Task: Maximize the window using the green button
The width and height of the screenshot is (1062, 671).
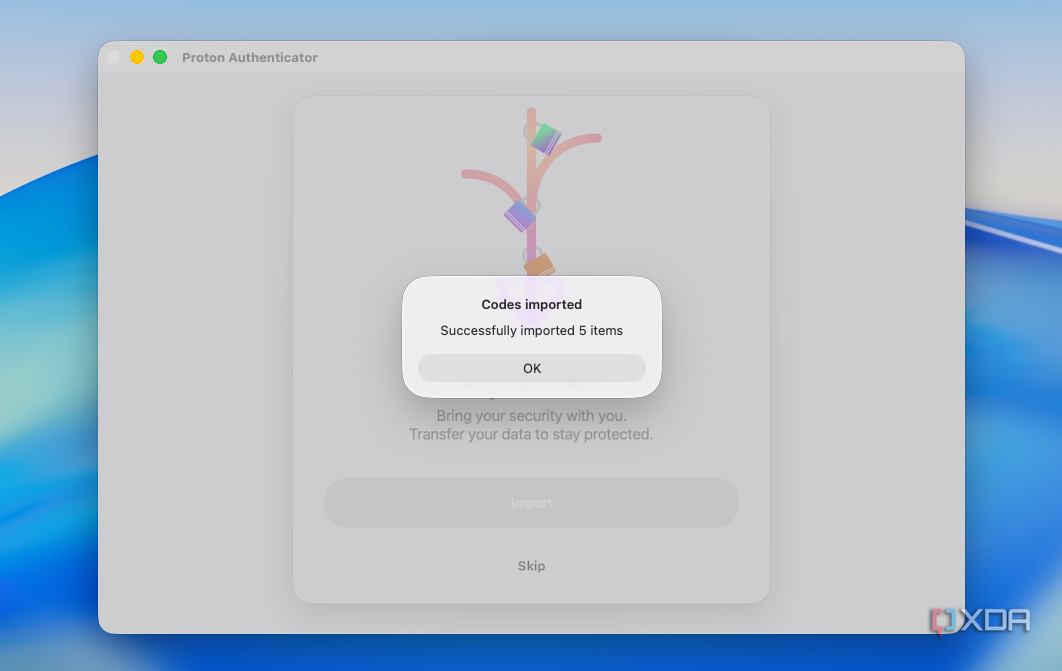Action: pos(160,58)
